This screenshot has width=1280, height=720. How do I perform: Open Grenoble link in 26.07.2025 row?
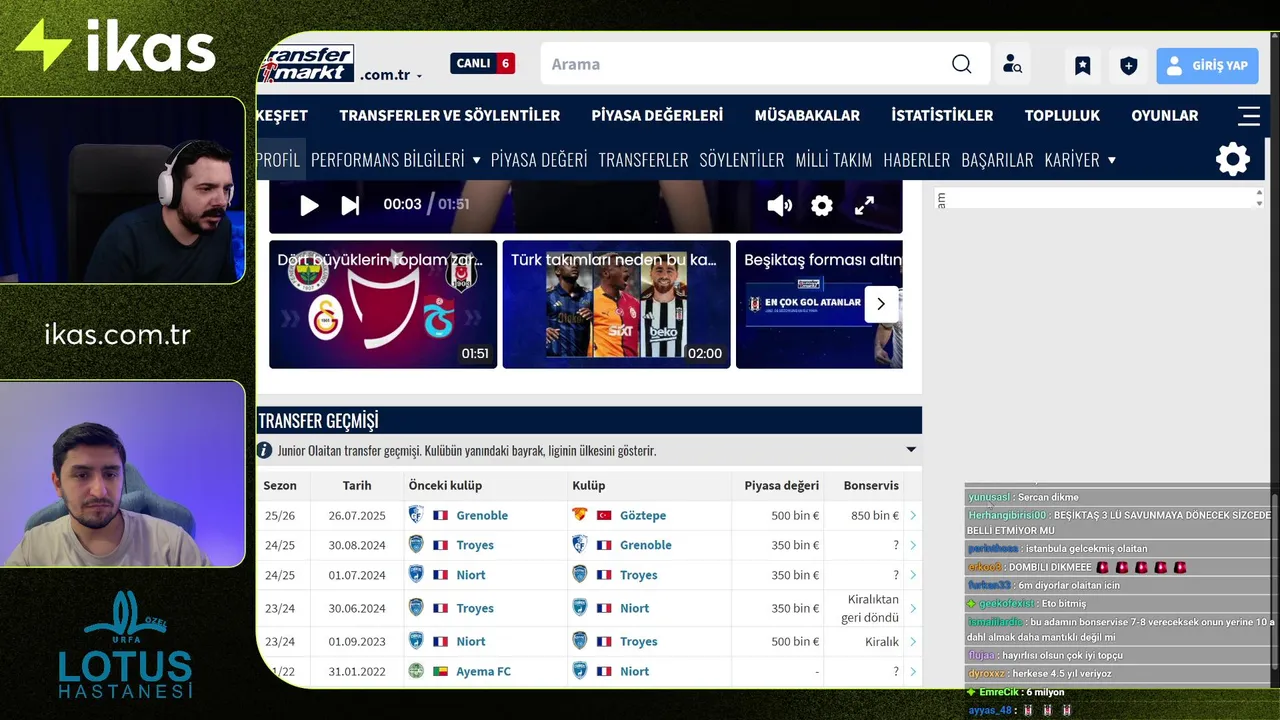[x=482, y=515]
